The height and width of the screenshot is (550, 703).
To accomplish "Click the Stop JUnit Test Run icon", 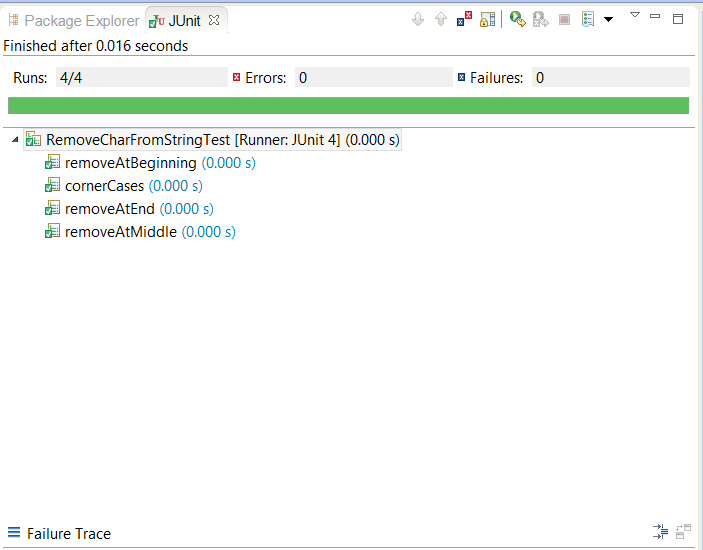I will [564, 19].
